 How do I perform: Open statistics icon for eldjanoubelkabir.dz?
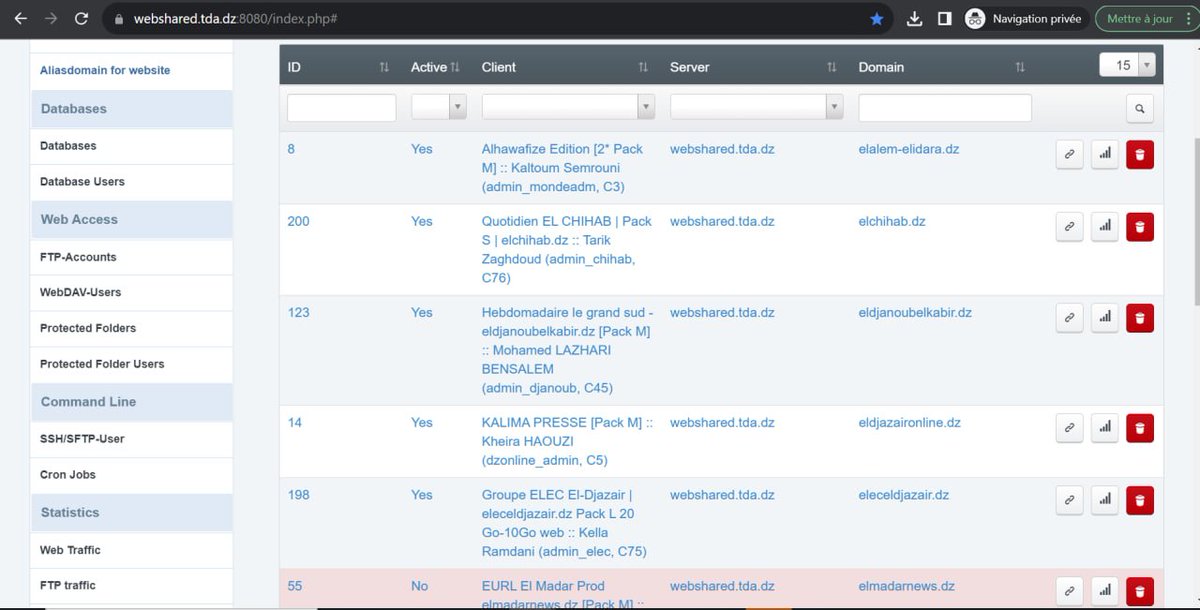[1104, 318]
